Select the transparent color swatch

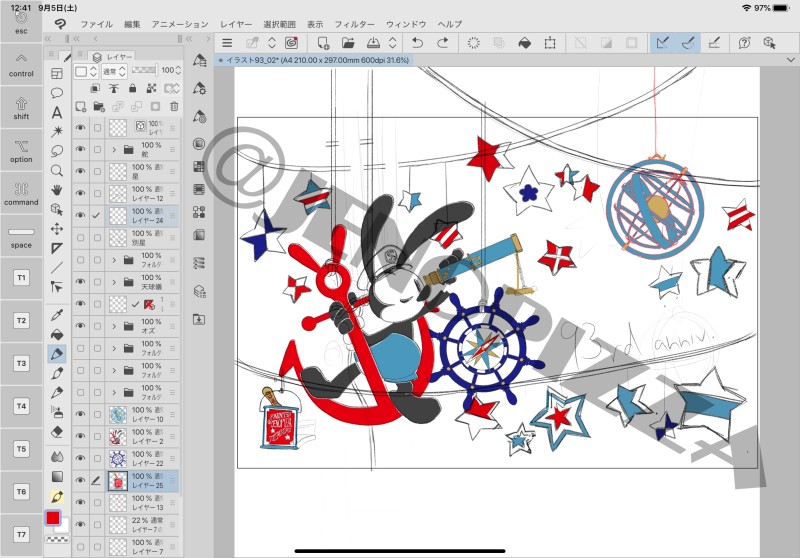[x=57, y=539]
